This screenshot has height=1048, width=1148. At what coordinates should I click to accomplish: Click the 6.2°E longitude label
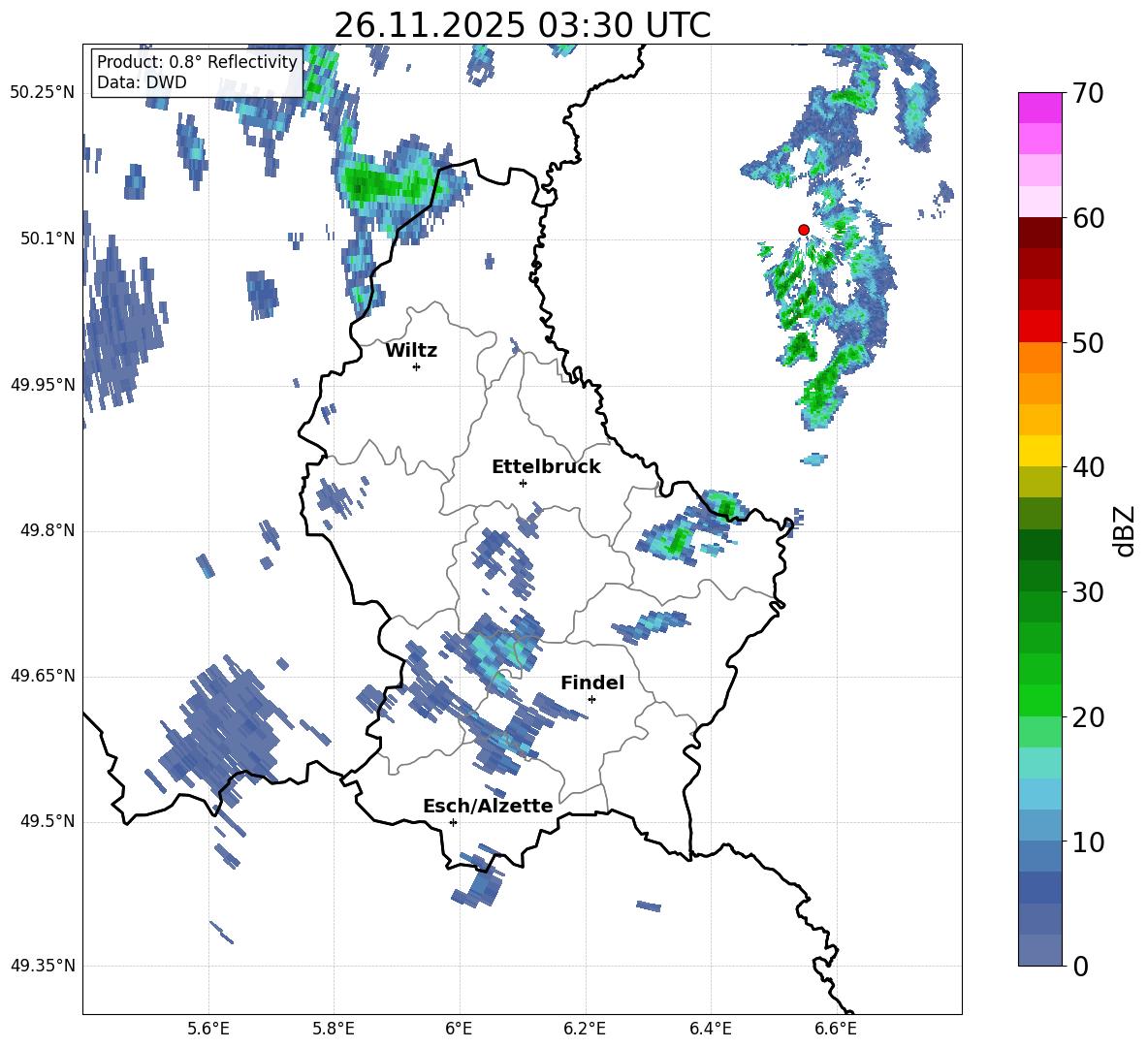coord(585,1029)
